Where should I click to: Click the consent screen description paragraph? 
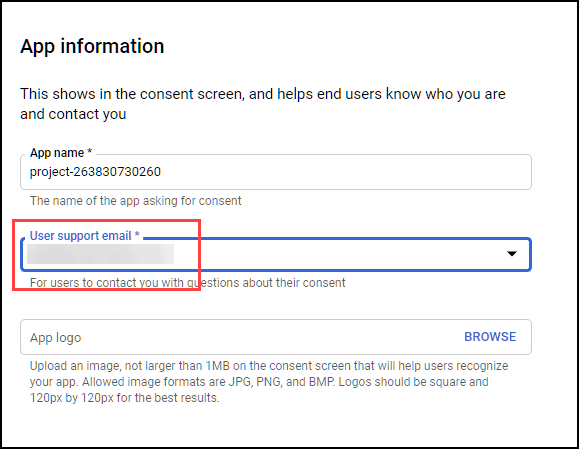click(263, 104)
